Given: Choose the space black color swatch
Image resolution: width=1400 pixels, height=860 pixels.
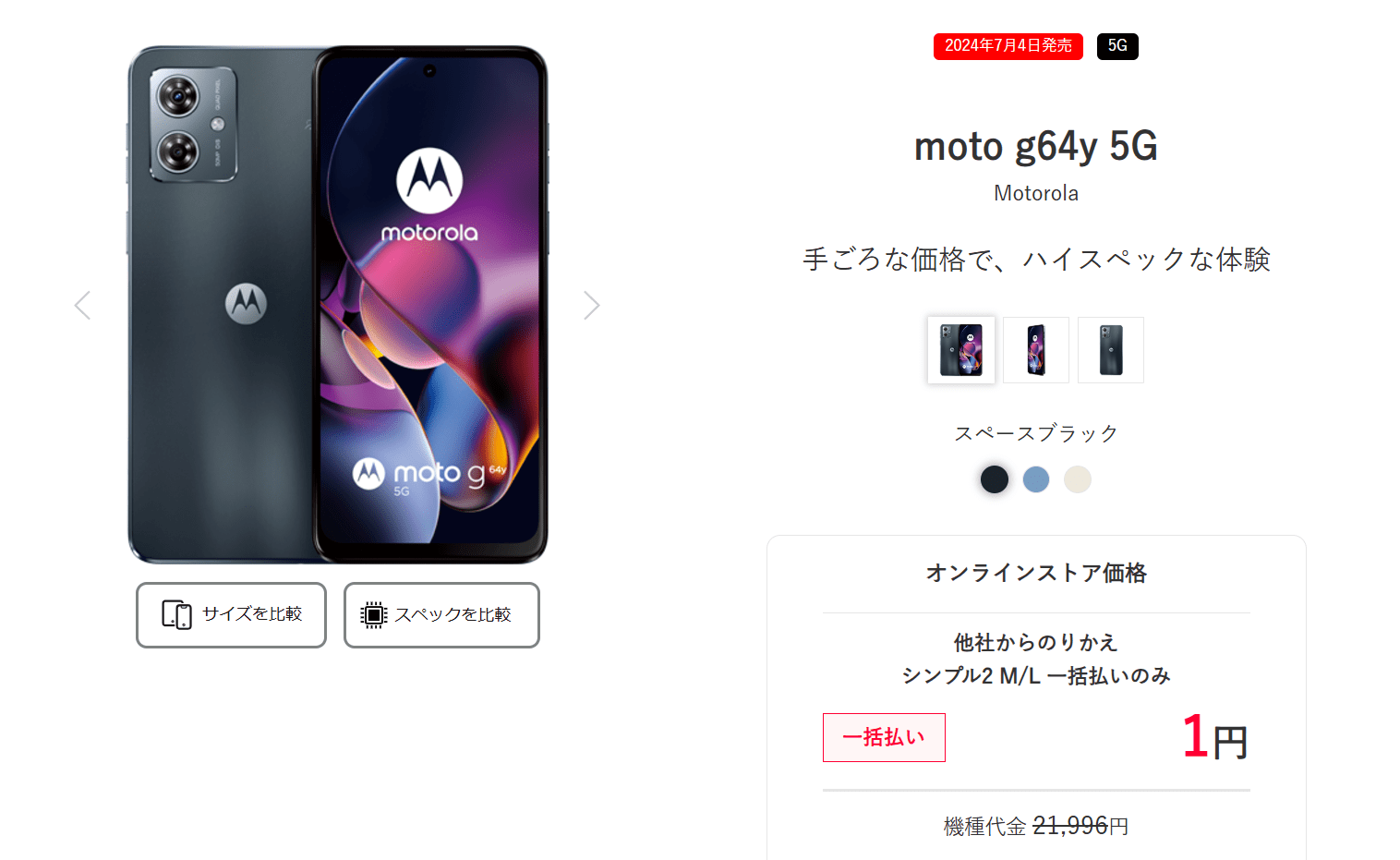Looking at the screenshot, I should (x=995, y=479).
